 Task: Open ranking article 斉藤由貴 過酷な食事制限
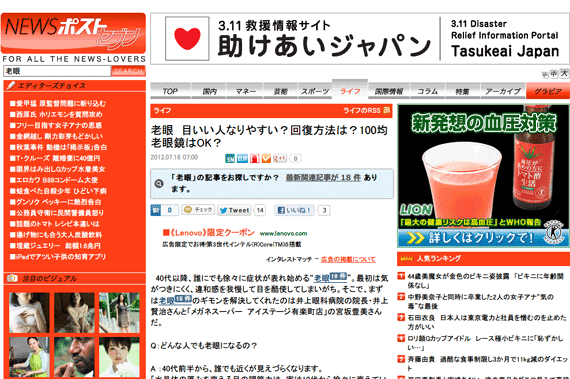tap(488, 363)
